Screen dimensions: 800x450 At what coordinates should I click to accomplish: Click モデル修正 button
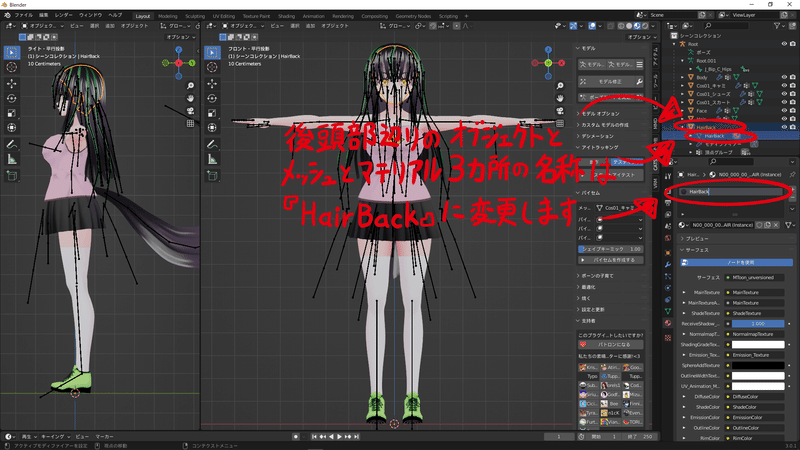pyautogui.click(x=607, y=82)
